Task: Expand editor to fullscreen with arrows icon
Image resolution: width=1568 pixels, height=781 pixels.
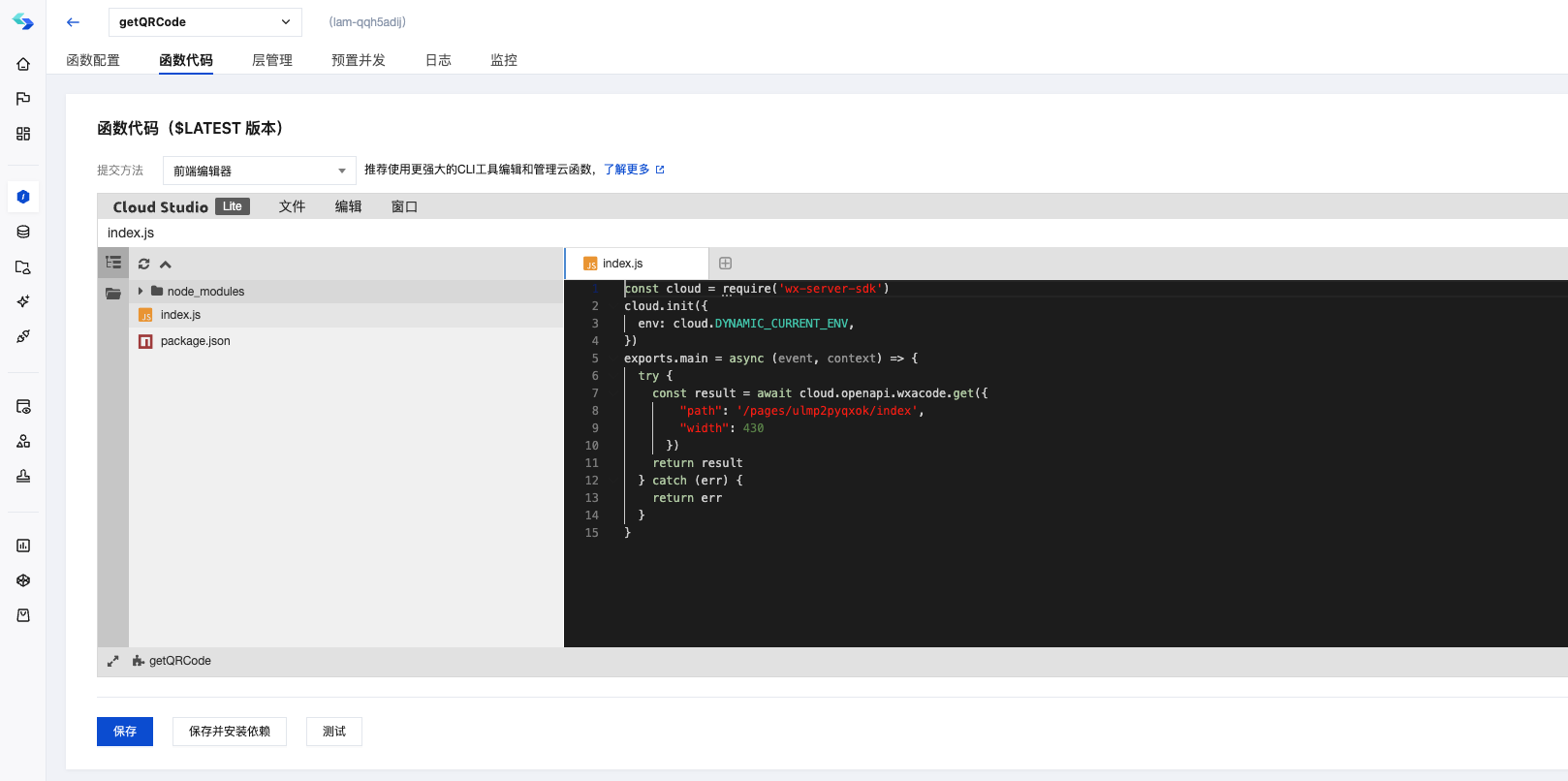Action: point(112,661)
